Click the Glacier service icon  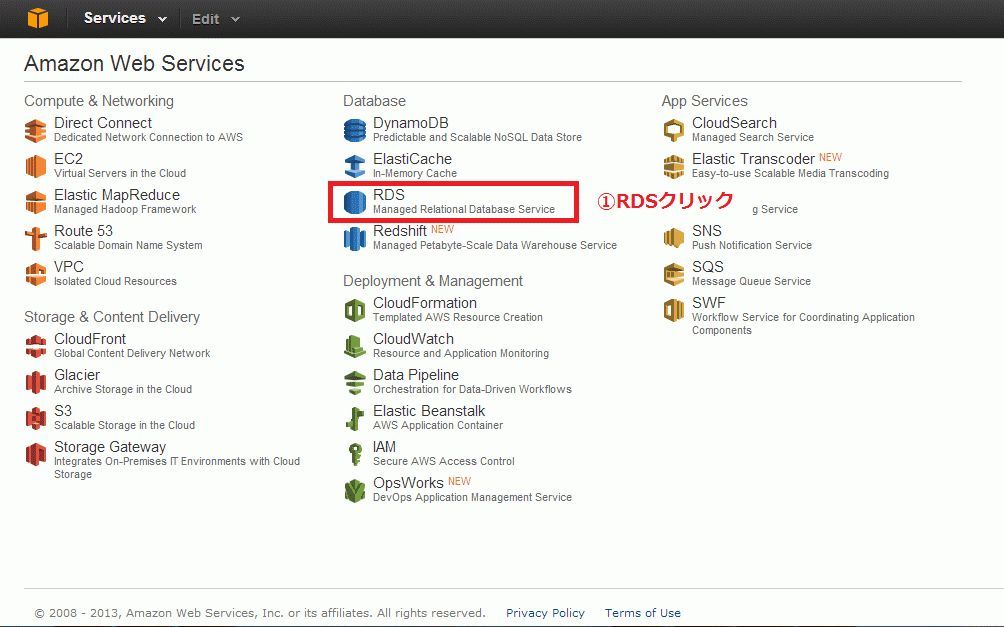(36, 382)
